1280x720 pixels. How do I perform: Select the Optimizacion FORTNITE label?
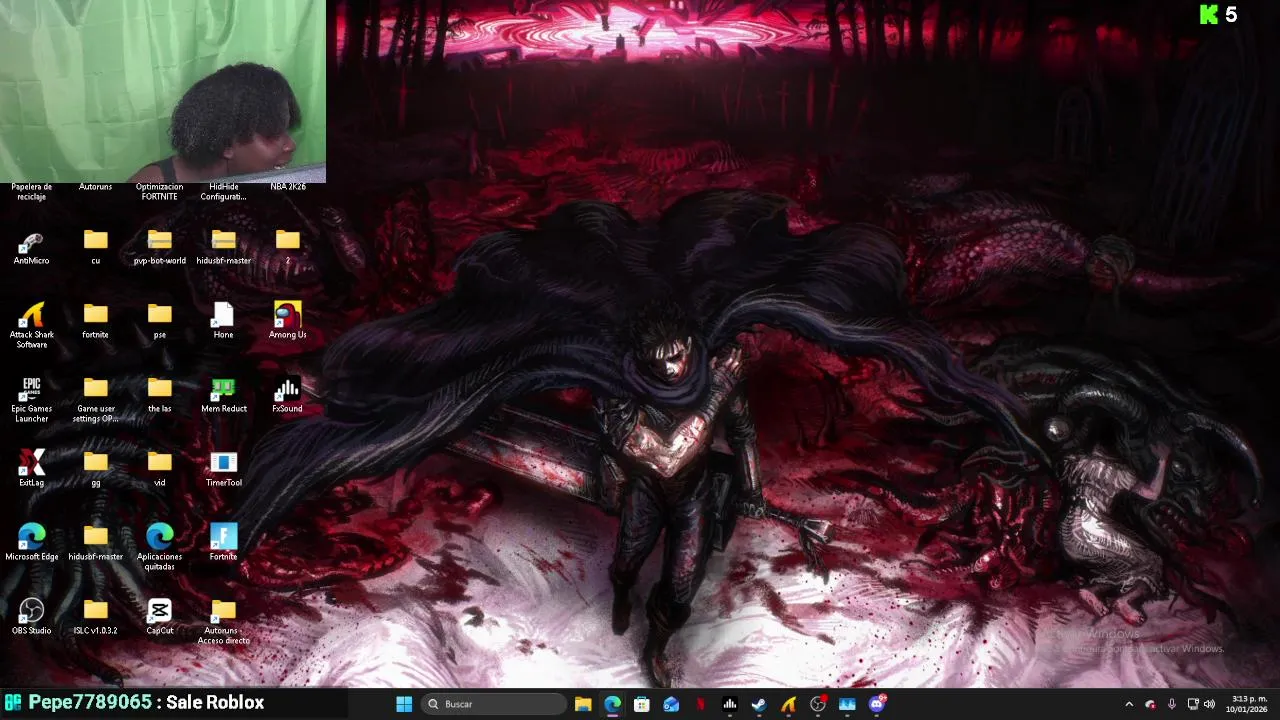159,191
